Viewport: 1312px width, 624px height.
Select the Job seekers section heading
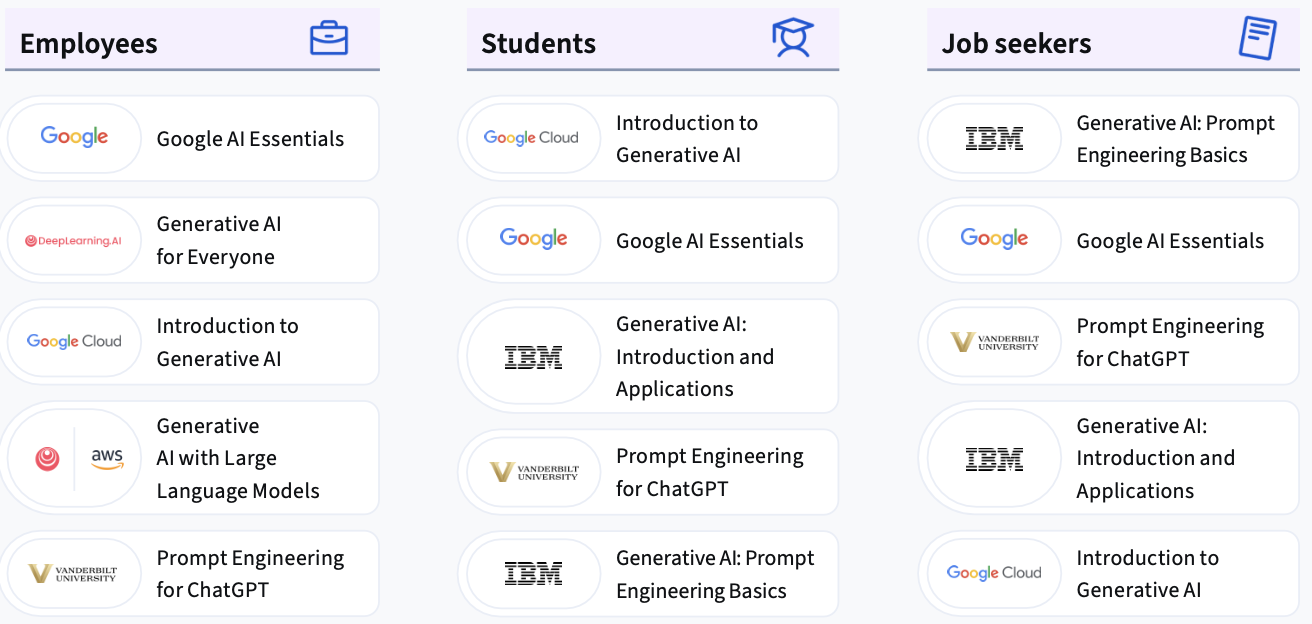tap(1016, 44)
